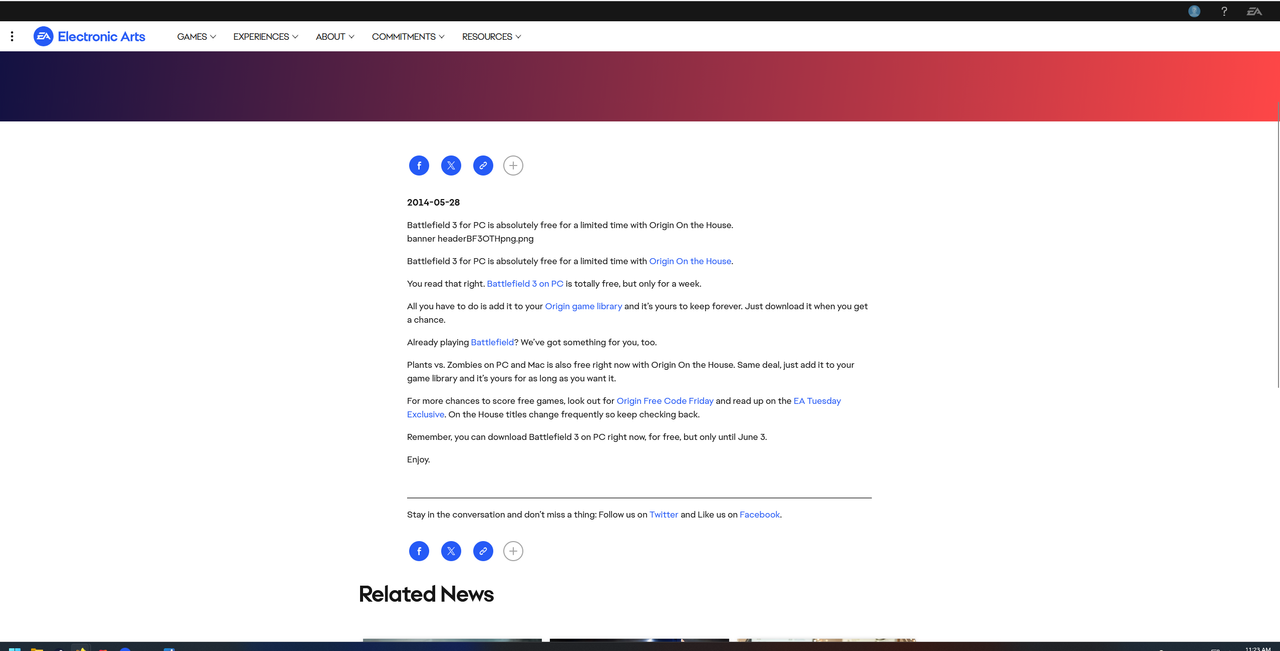
Task: Expand the About menu
Action: tap(335, 36)
